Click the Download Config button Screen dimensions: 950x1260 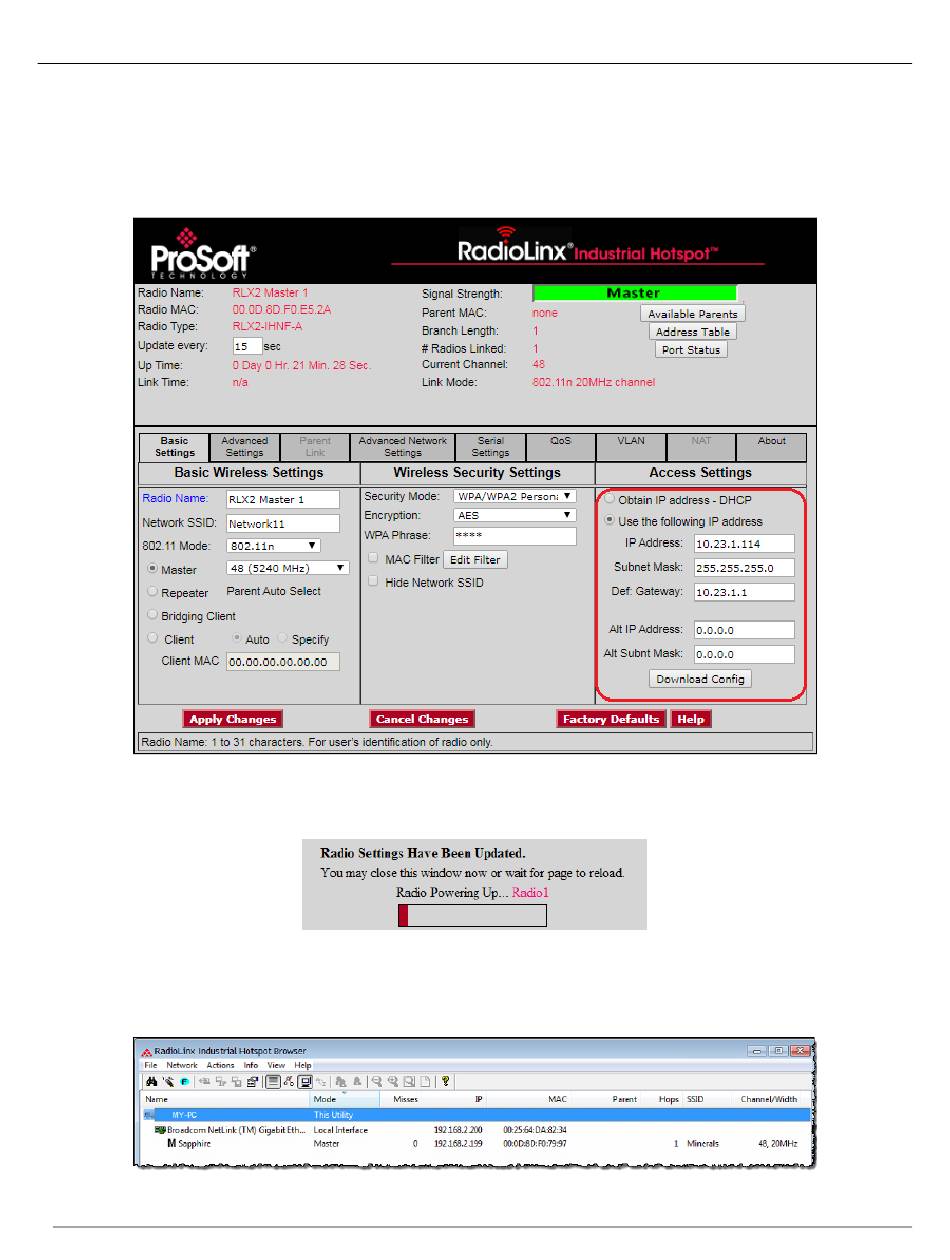click(700, 679)
